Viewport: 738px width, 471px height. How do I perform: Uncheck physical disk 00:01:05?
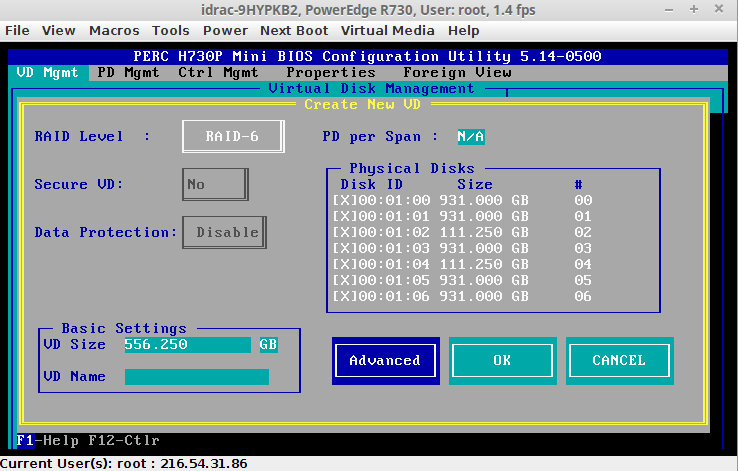point(341,280)
